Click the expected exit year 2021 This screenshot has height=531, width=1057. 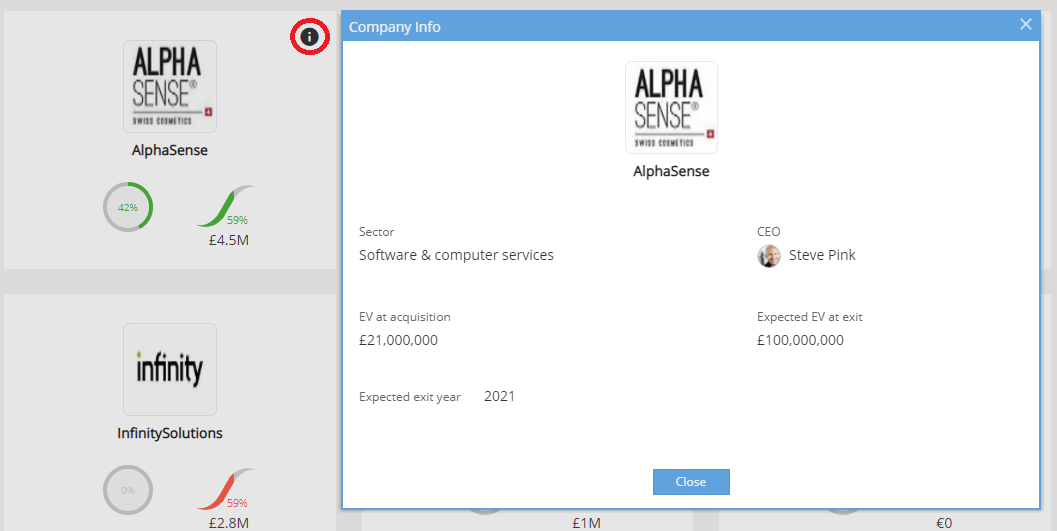click(x=500, y=396)
